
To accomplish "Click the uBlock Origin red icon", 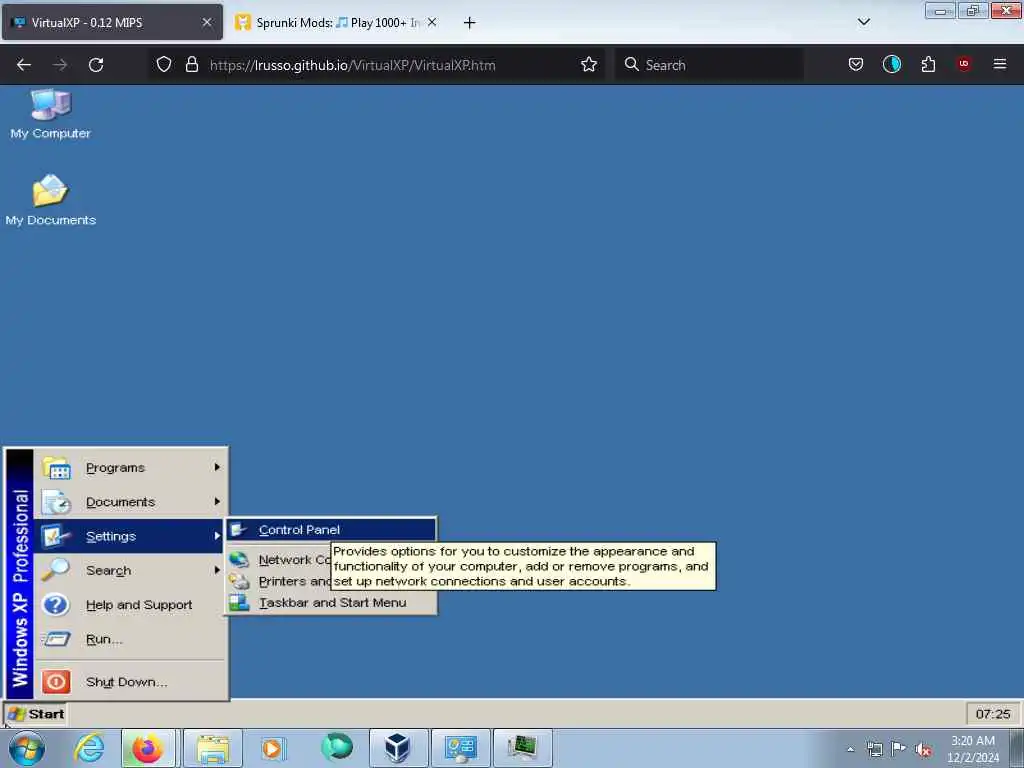I will [x=964, y=64].
